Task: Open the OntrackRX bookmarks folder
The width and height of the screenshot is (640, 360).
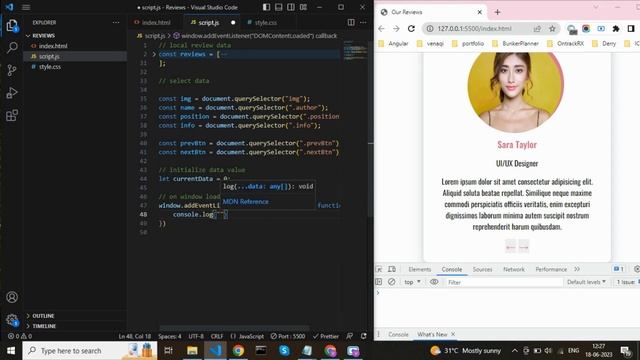Action: point(566,44)
